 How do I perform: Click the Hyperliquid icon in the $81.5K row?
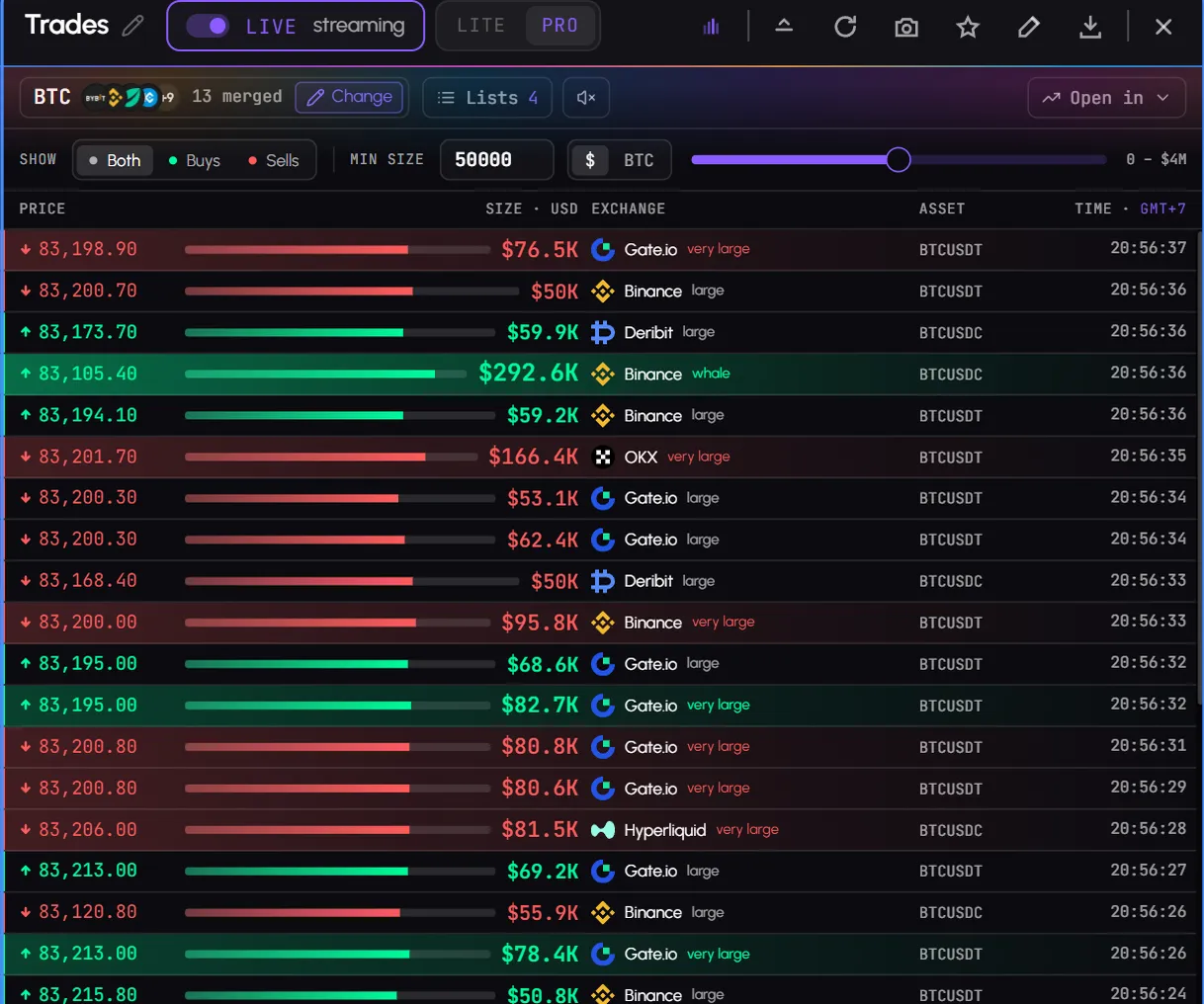603,830
